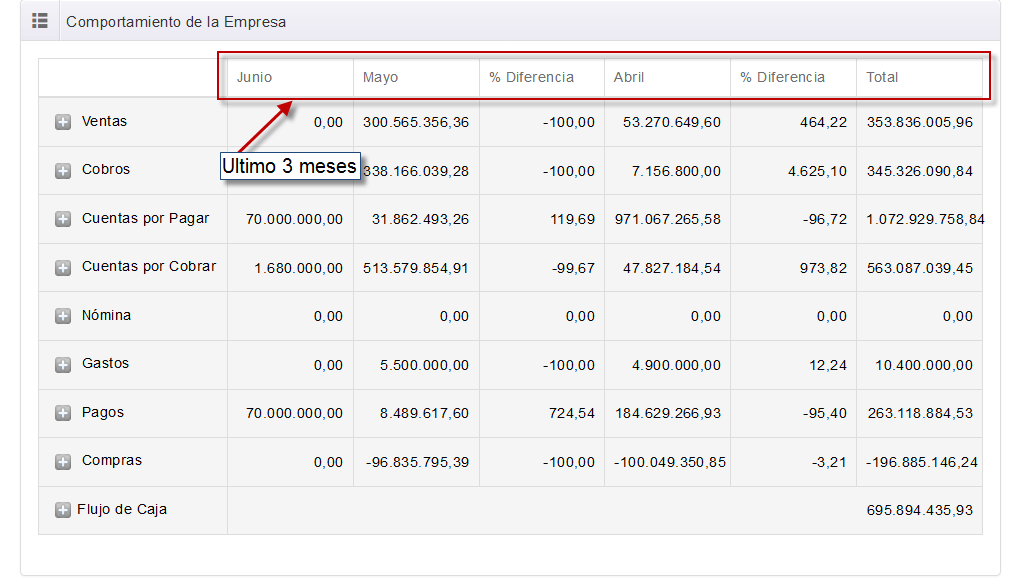
Task: Click the Mayo column header
Action: point(380,77)
